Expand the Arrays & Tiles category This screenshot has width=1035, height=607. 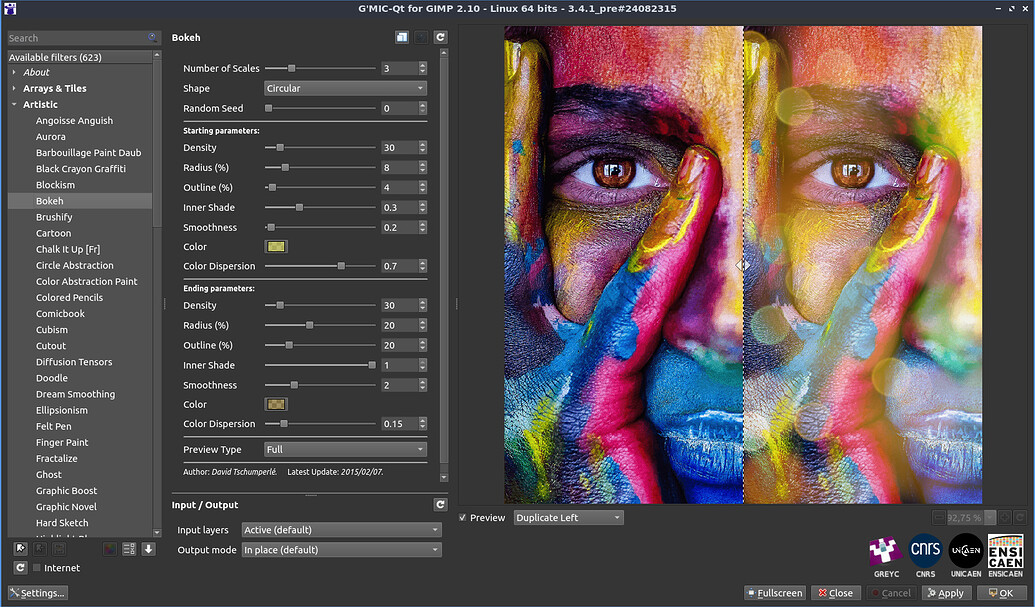[54, 88]
